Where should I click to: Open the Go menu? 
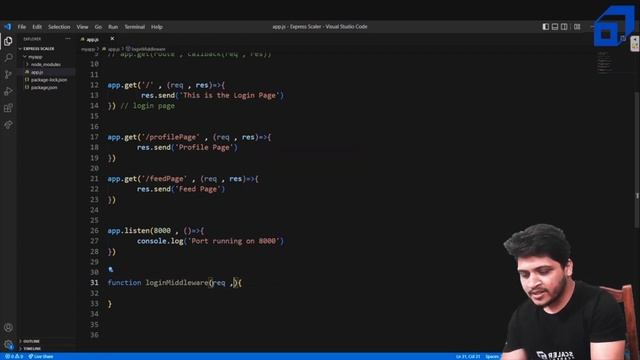[98, 27]
